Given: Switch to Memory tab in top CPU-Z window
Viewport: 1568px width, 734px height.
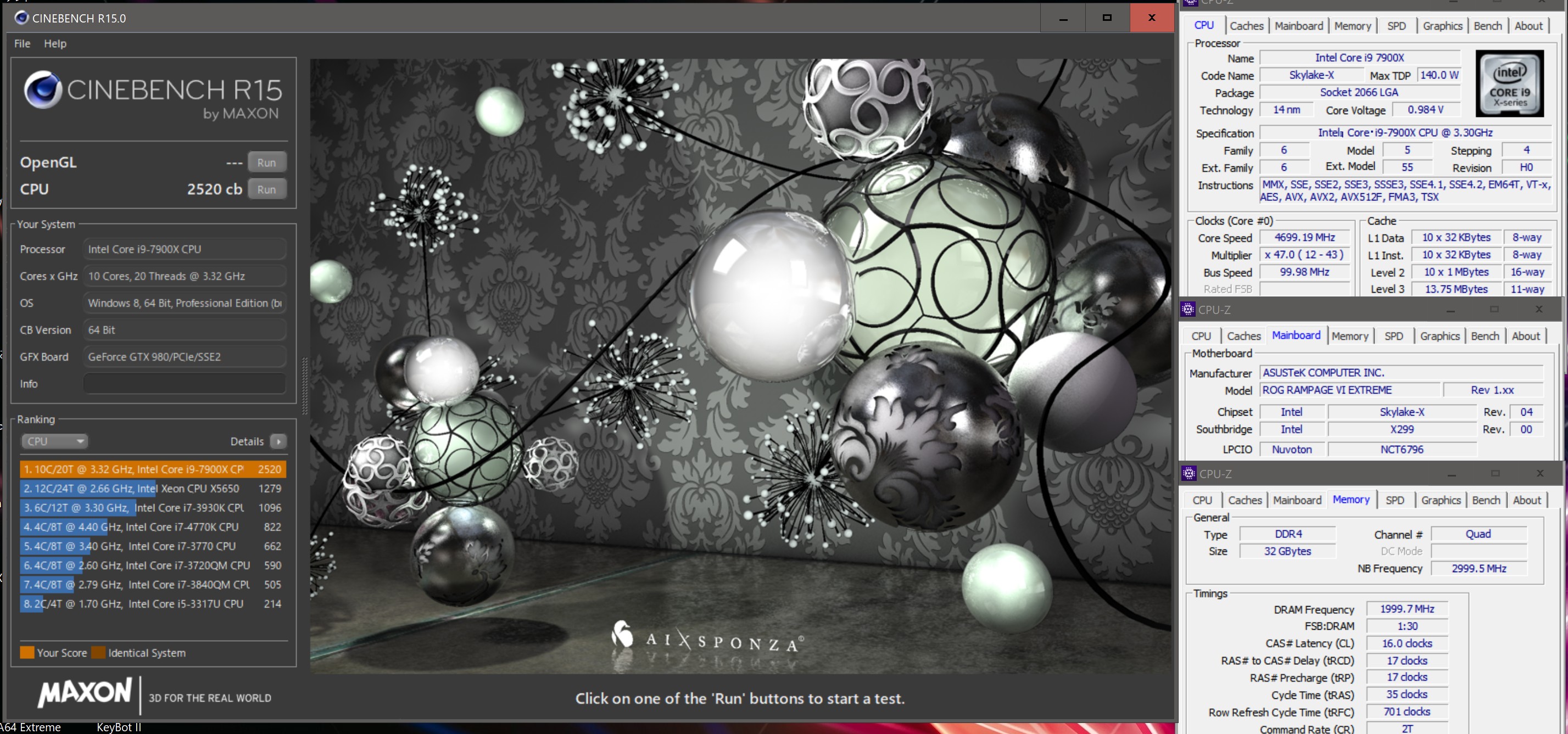Looking at the screenshot, I should click(x=1353, y=26).
